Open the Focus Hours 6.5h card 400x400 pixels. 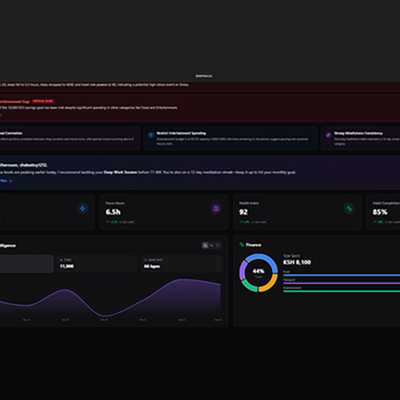(164, 212)
